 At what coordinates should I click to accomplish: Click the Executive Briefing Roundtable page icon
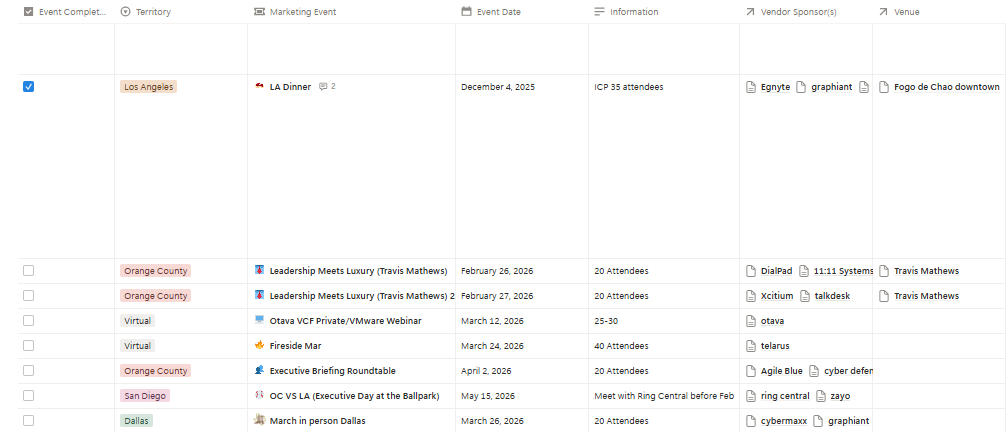click(x=259, y=371)
